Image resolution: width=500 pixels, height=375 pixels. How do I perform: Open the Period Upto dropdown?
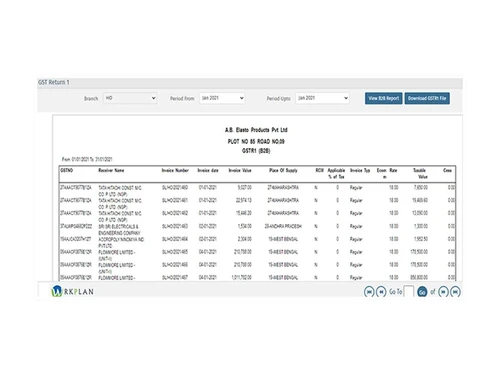pyautogui.click(x=322, y=98)
